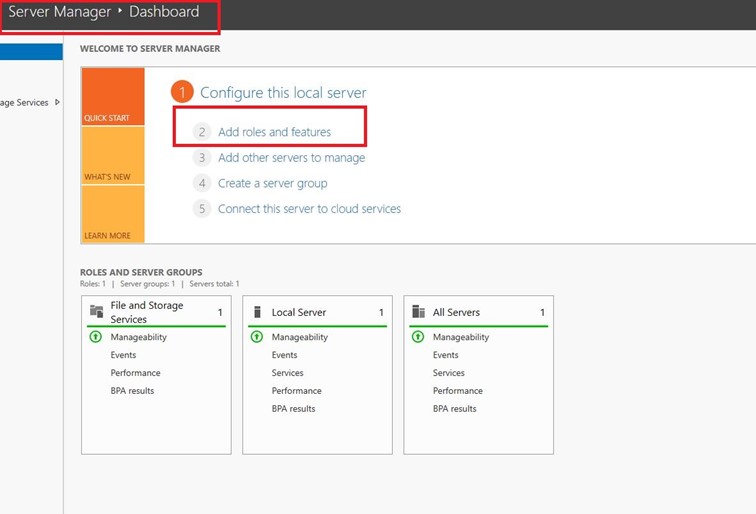Open the All Servers tile title
This screenshot has width=756, height=514.
pos(456,312)
